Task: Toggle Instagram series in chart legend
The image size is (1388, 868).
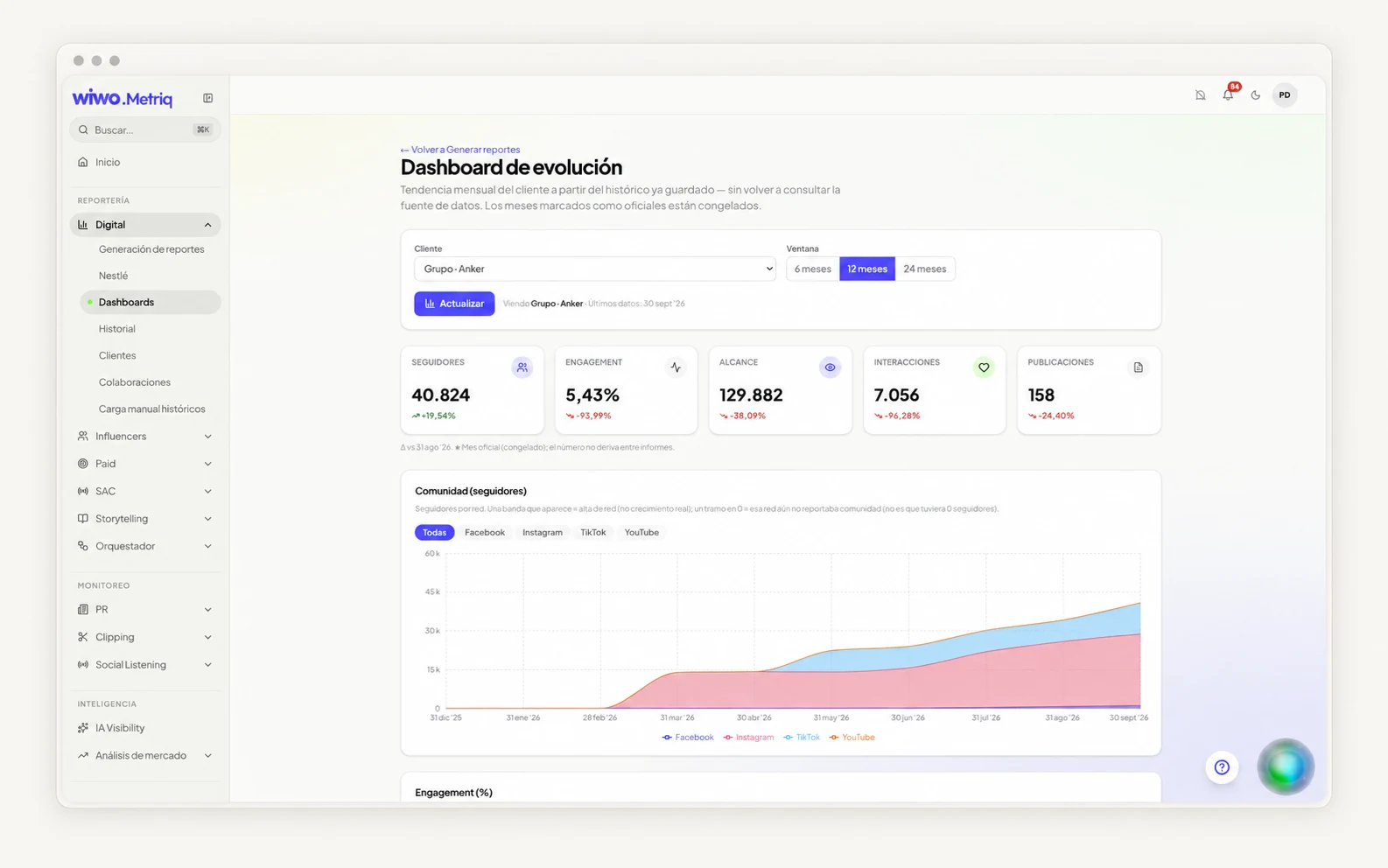Action: 748,738
